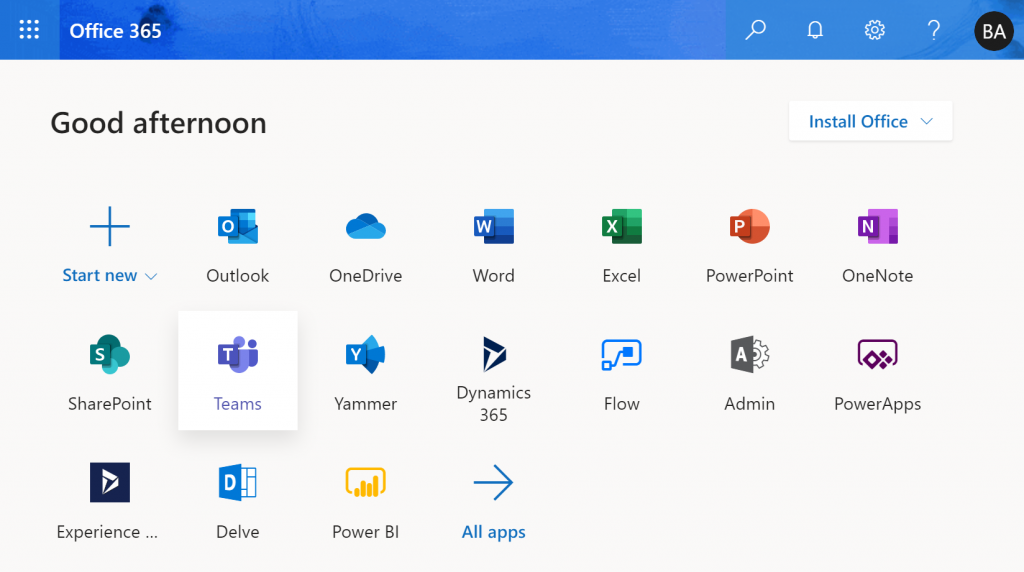
Task: Open the notifications bell
Action: pyautogui.click(x=815, y=30)
